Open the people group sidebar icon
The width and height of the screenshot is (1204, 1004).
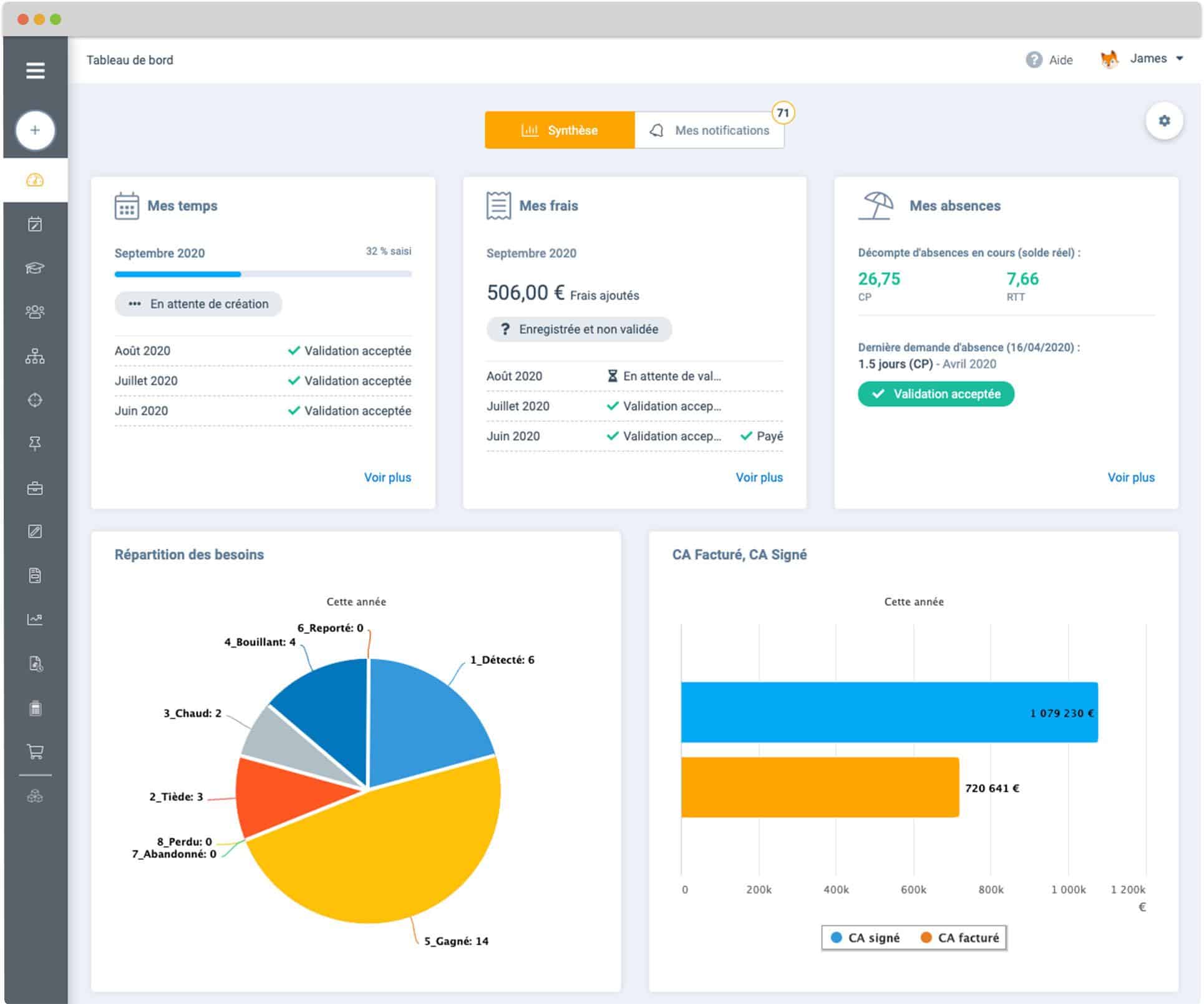click(x=35, y=311)
